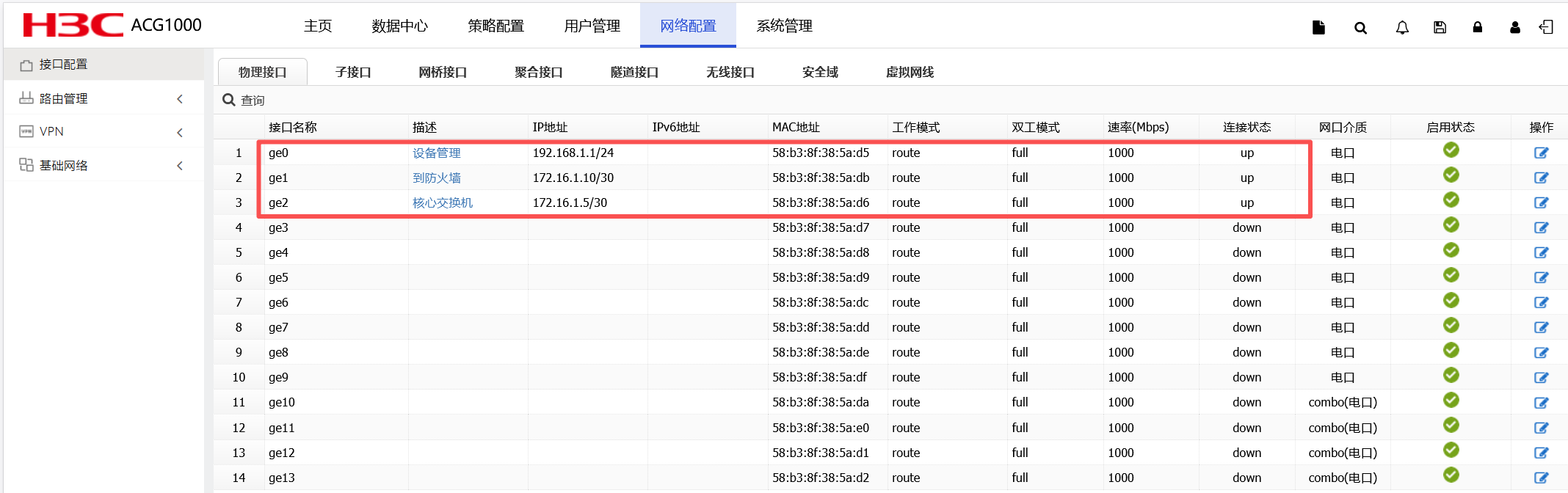Expand the 基础网络 sidebar menu
The image size is (1568, 493).
(103, 166)
